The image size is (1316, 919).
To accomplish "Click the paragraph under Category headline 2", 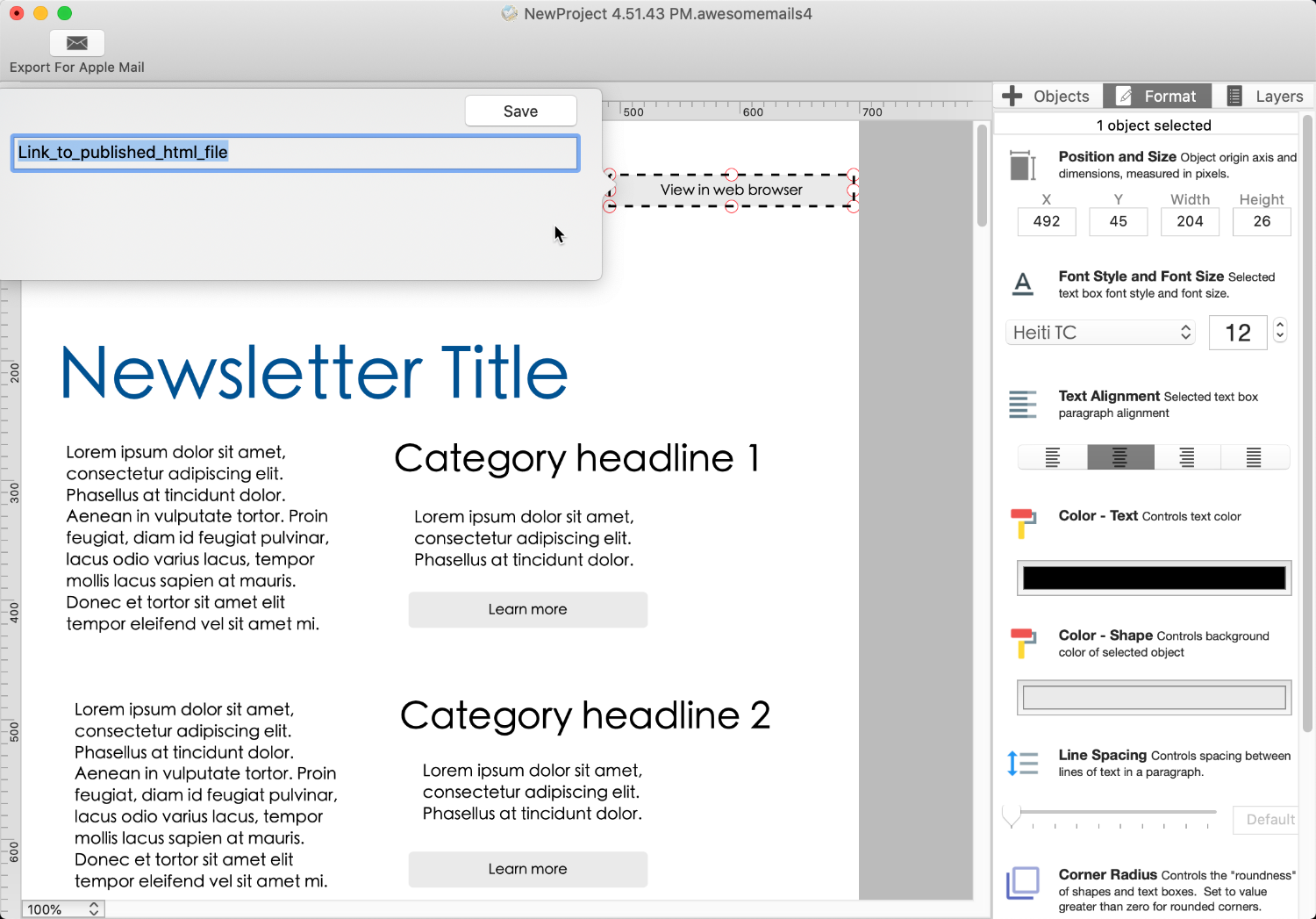I will pos(533,792).
